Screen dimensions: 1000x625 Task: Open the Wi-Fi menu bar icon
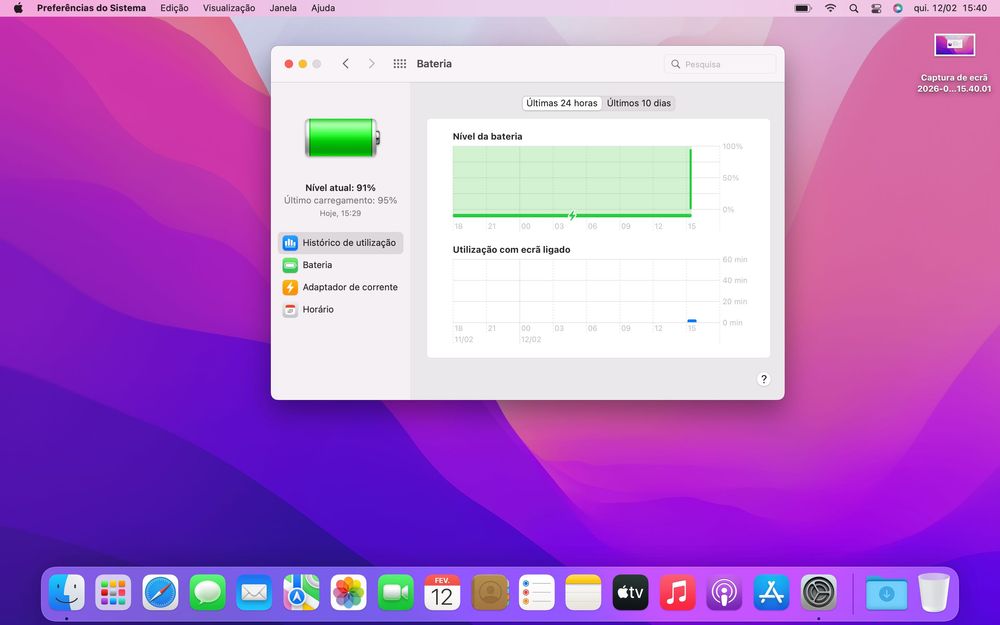click(830, 8)
